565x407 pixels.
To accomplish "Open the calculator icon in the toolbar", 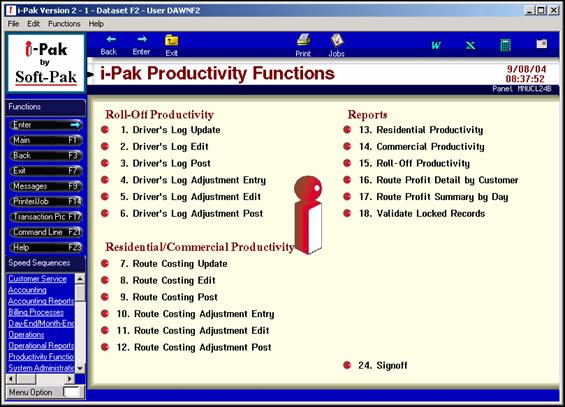I will [506, 46].
